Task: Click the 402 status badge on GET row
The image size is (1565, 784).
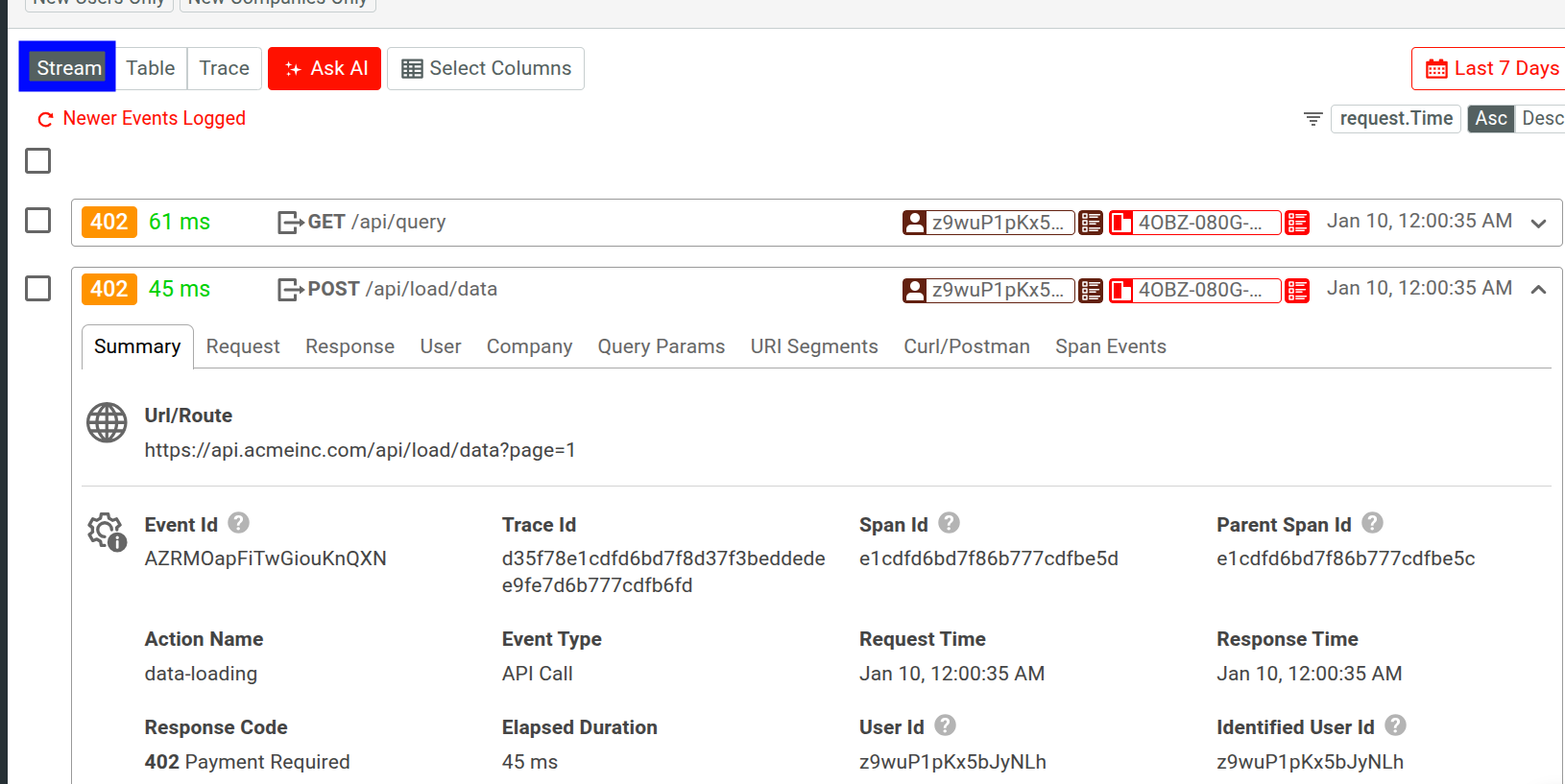Action: 109,222
